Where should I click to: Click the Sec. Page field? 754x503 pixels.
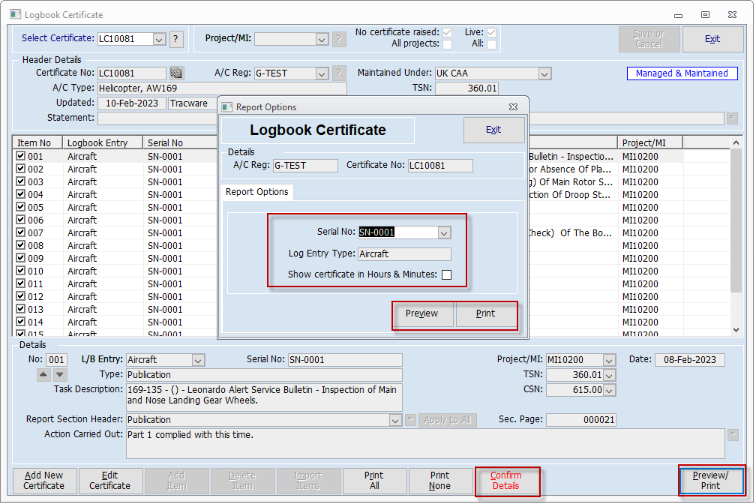click(581, 420)
